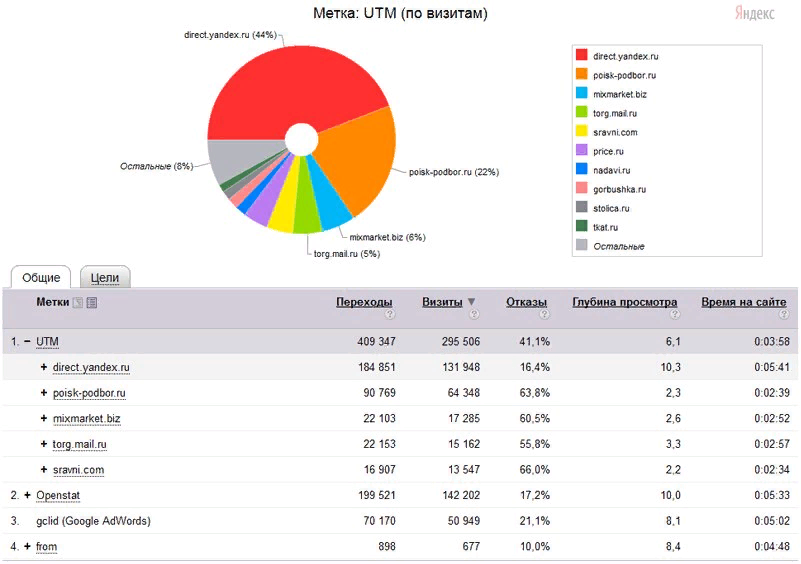Image resolution: width=801 pixels, height=564 pixels.
Task: Click the orange poisk-podbor.ru legend swatch
Action: coord(581,74)
